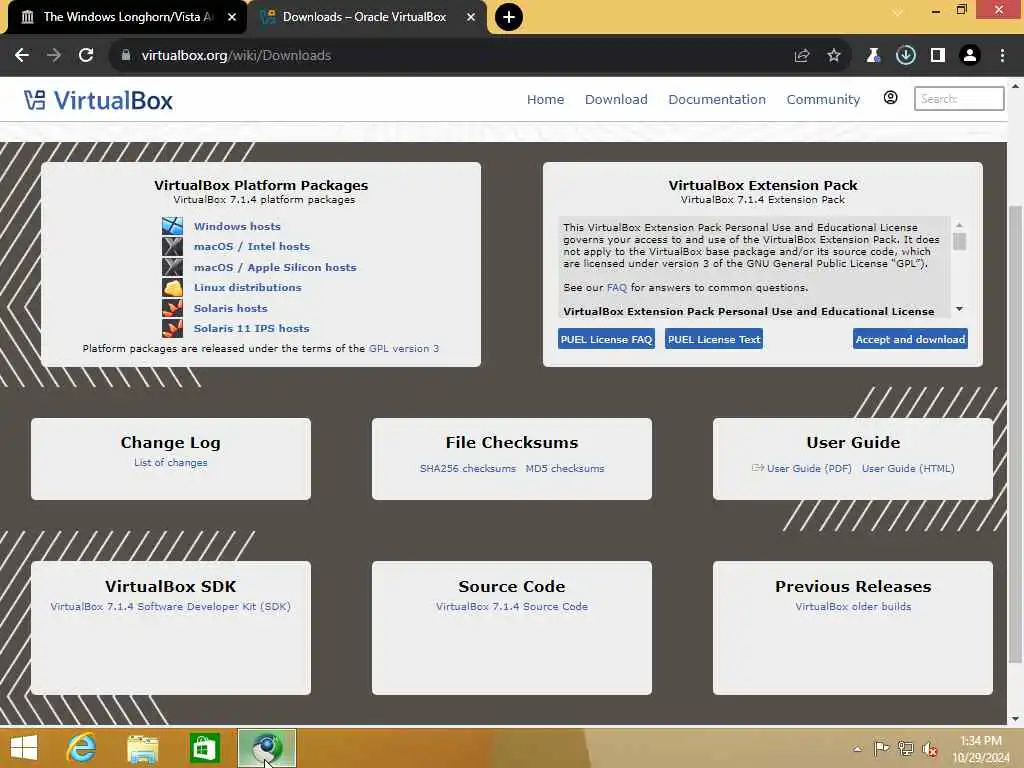1024x768 pixels.
Task: Open the Community nav item
Action: click(823, 99)
